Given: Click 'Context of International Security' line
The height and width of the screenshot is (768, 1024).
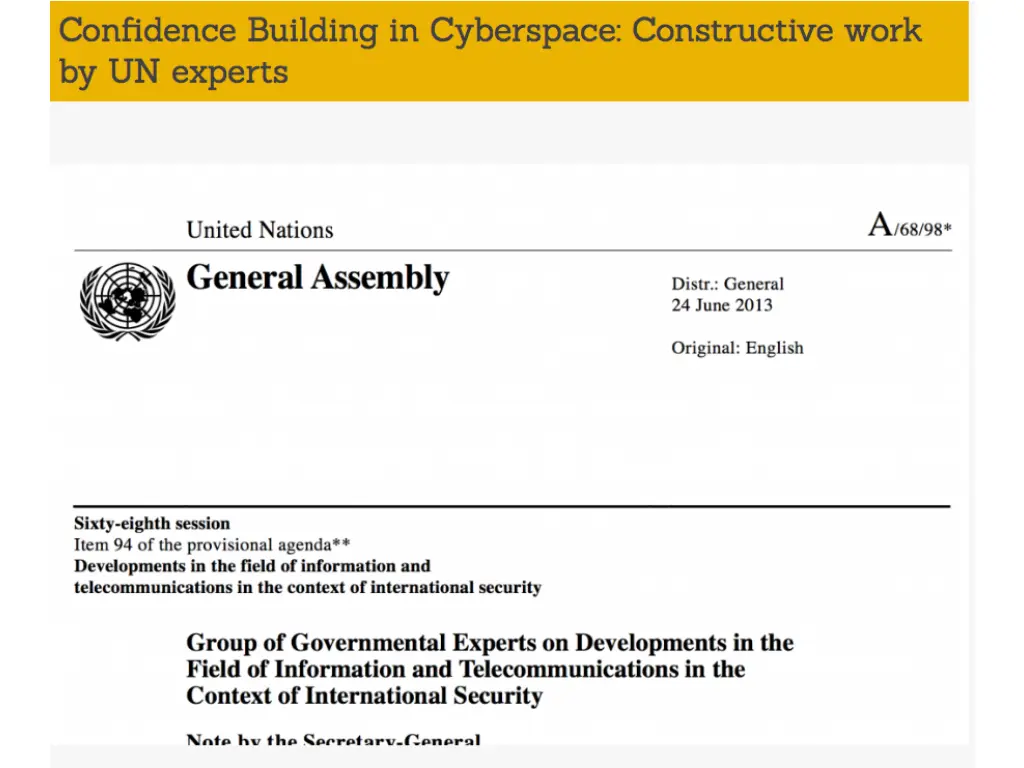Looking at the screenshot, I should (x=364, y=696).
